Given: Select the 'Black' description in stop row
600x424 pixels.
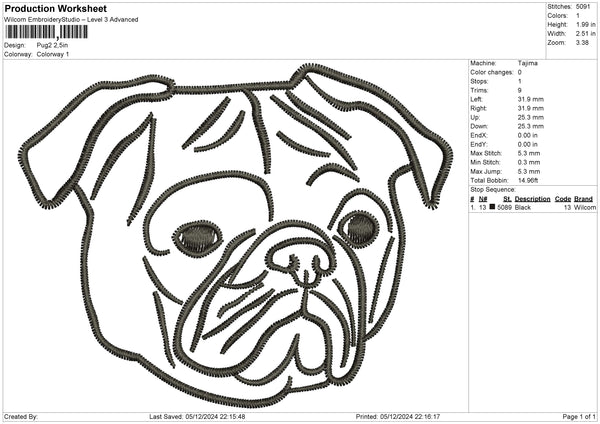Looking at the screenshot, I should [523, 207].
